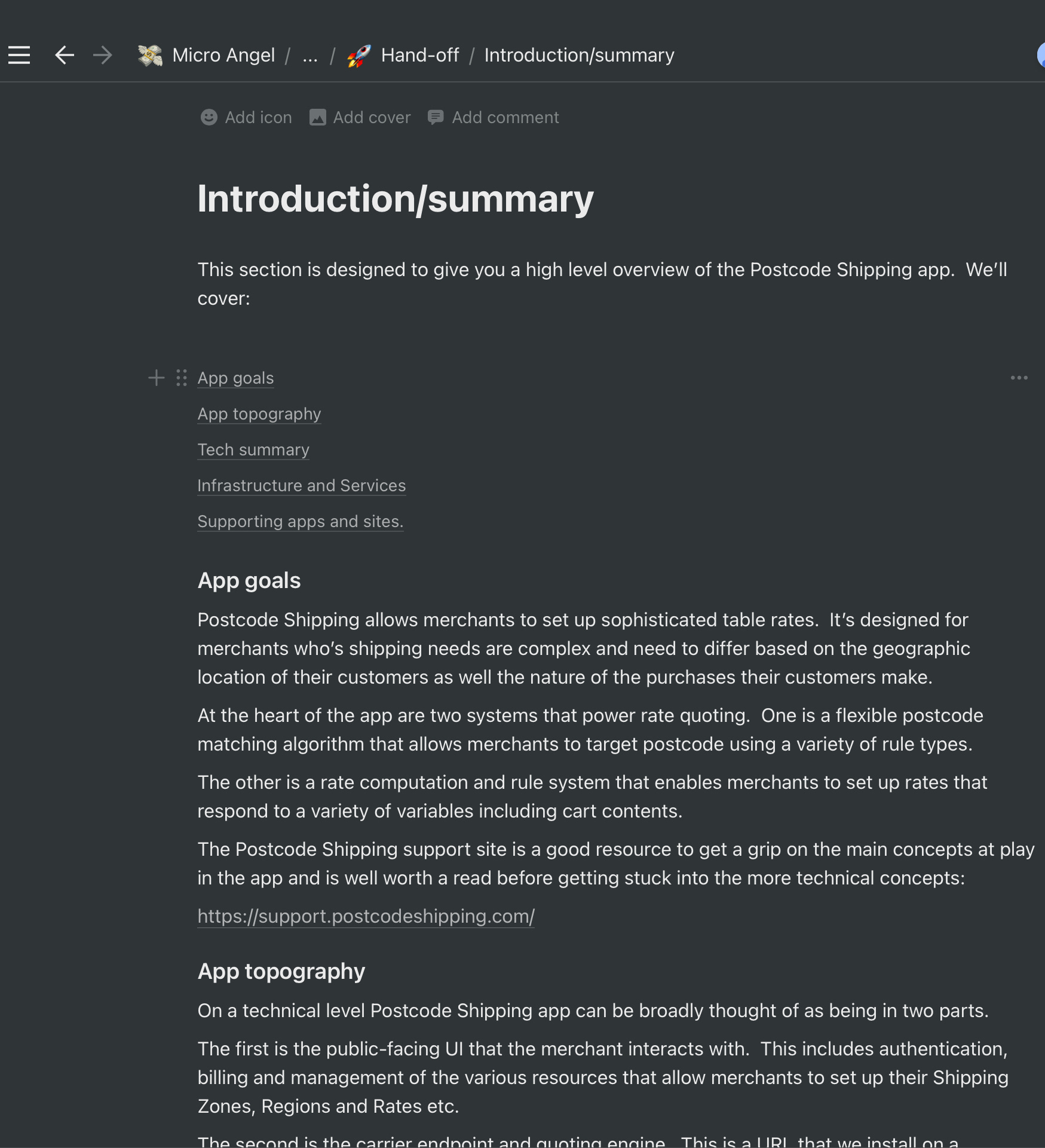Image resolution: width=1045 pixels, height=1148 pixels.
Task: Open the Supporting apps and sites link
Action: (x=301, y=522)
